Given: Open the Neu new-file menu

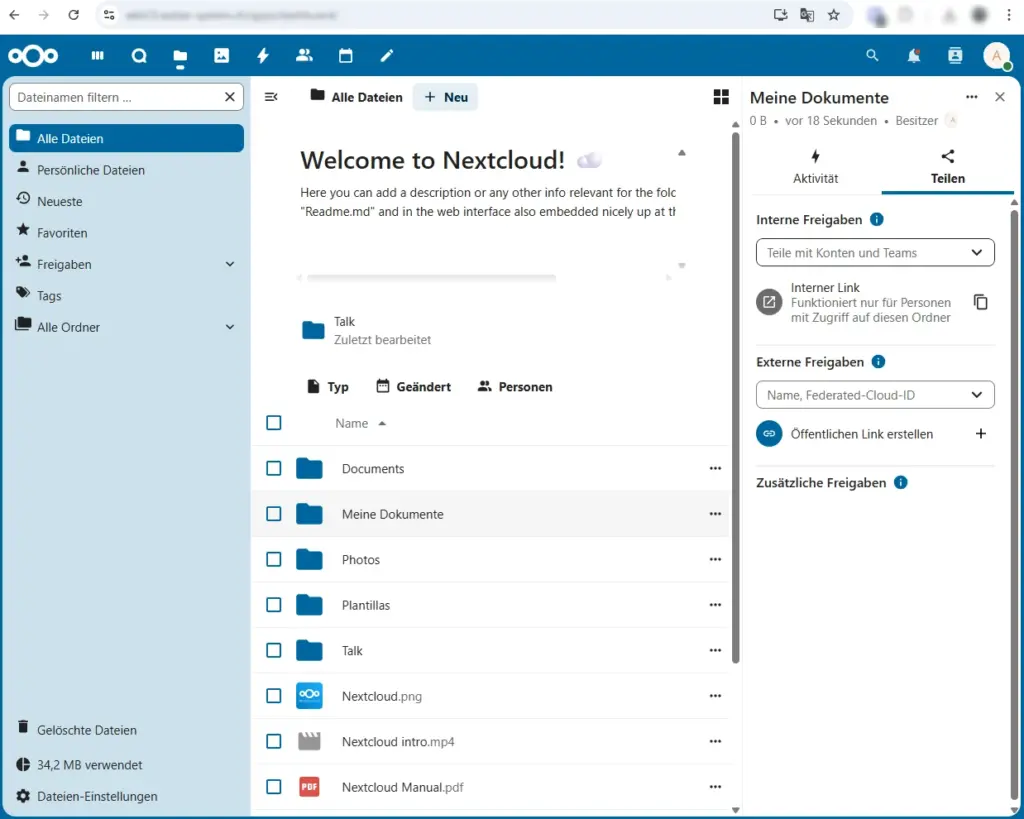Looking at the screenshot, I should click(x=445, y=97).
